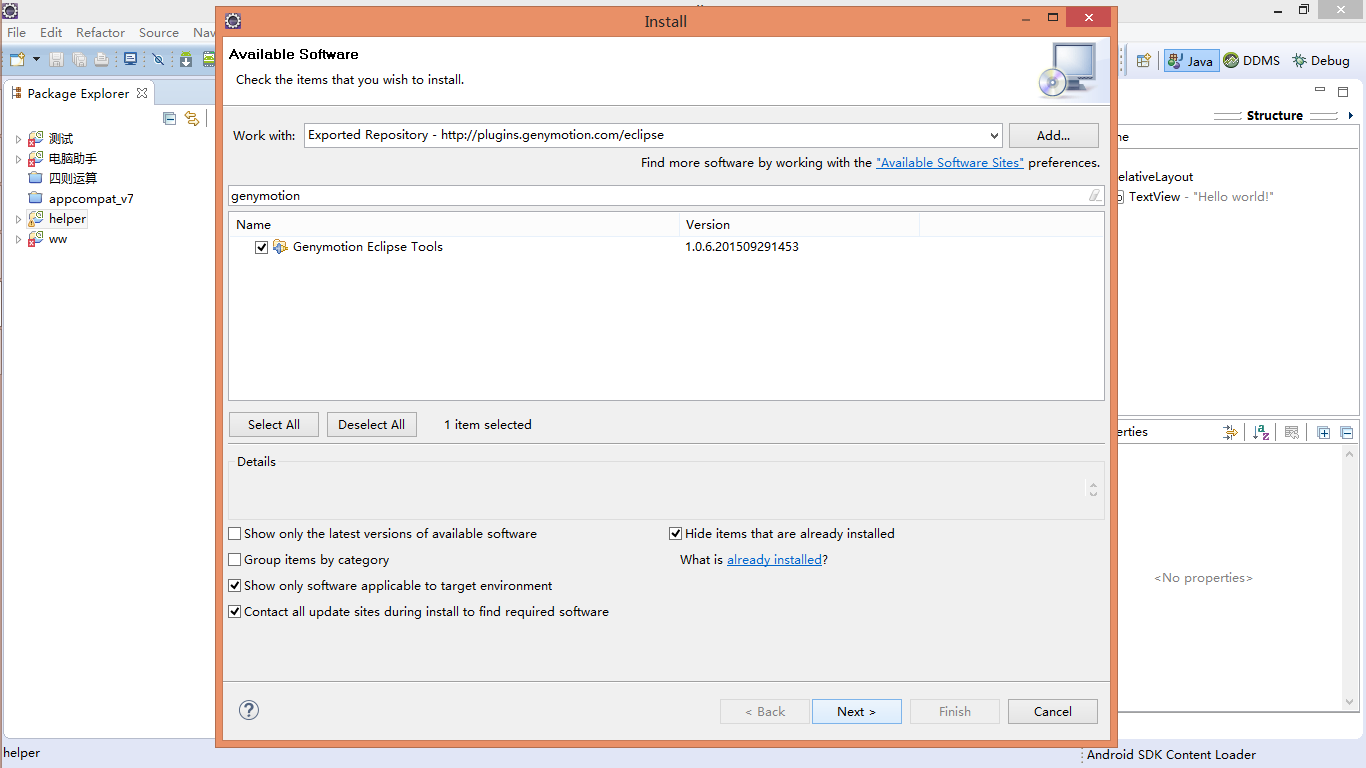Select the 四则运算 project name
This screenshot has width=1366, height=768.
tap(73, 178)
